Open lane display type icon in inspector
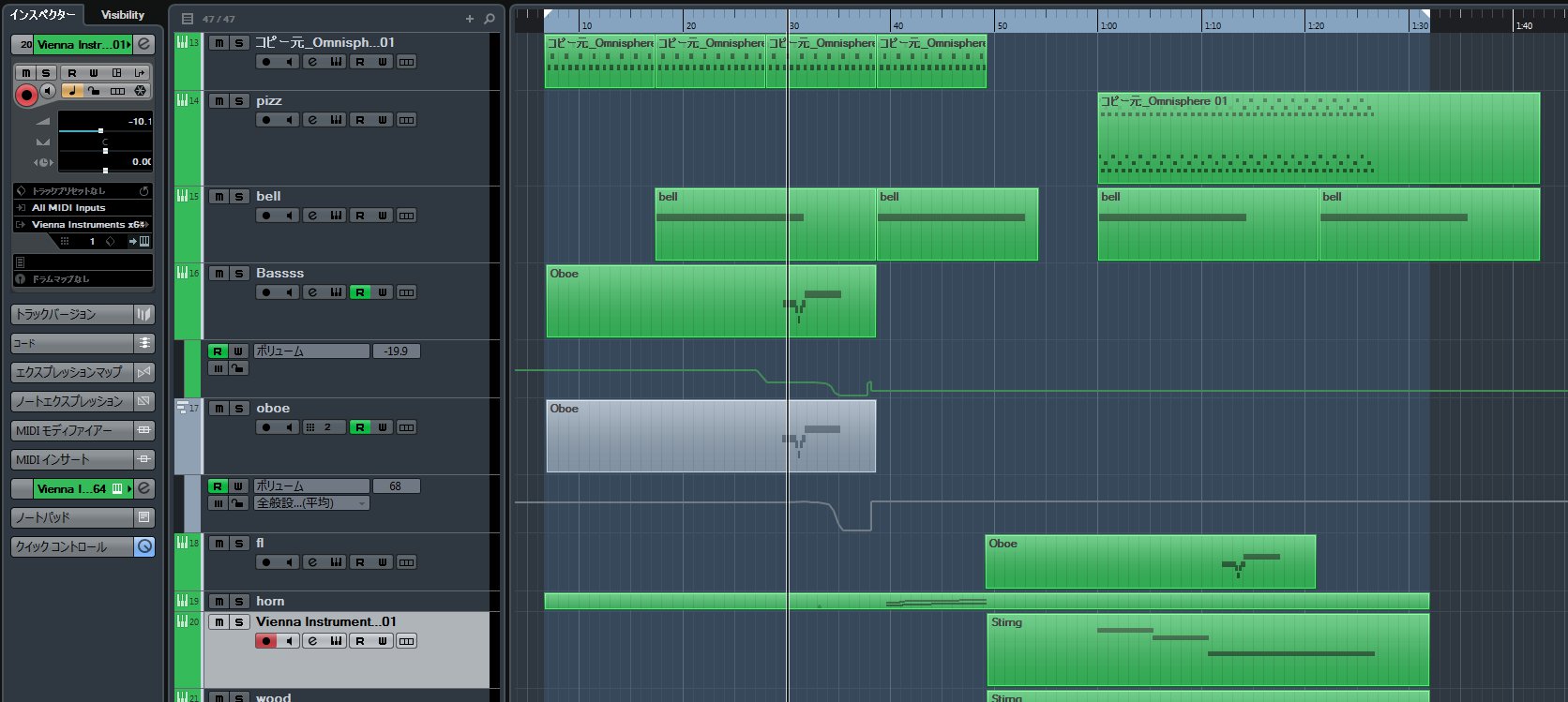The image size is (1568, 702). (x=117, y=91)
